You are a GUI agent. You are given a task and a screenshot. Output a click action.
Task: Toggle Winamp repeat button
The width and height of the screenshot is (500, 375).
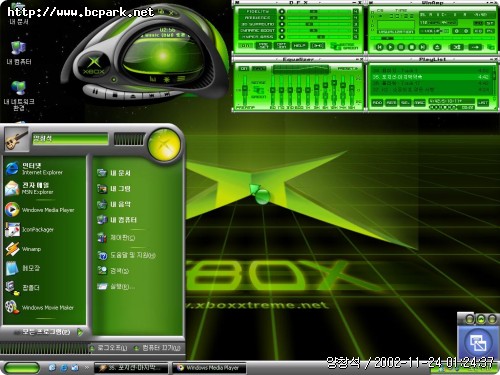point(476,47)
